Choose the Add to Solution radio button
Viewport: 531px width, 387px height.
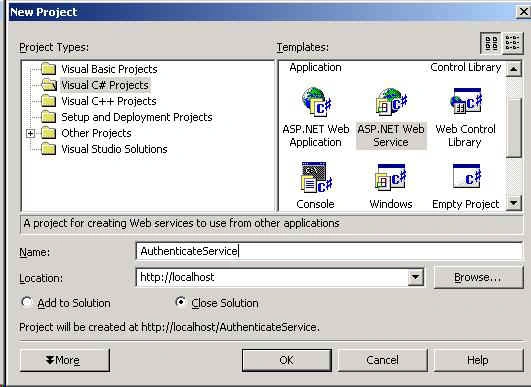[x=27, y=302]
